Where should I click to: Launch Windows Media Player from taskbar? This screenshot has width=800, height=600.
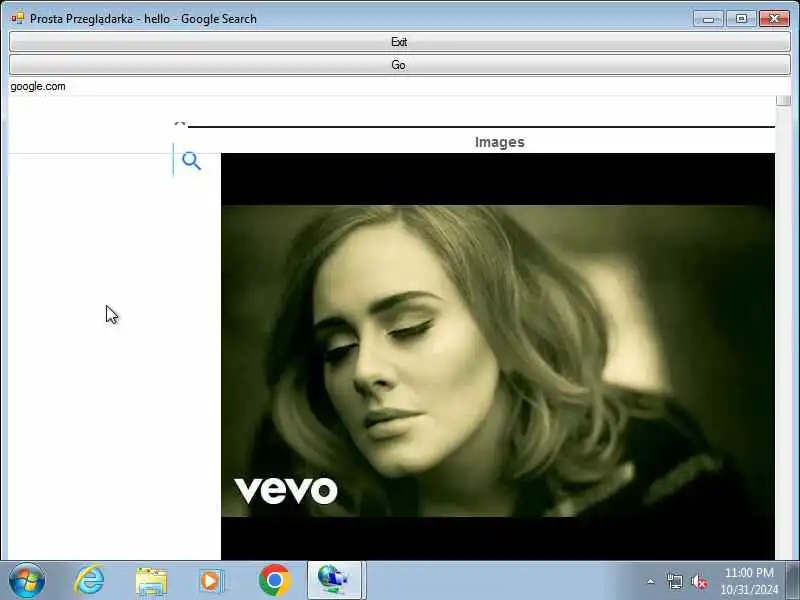coord(212,581)
